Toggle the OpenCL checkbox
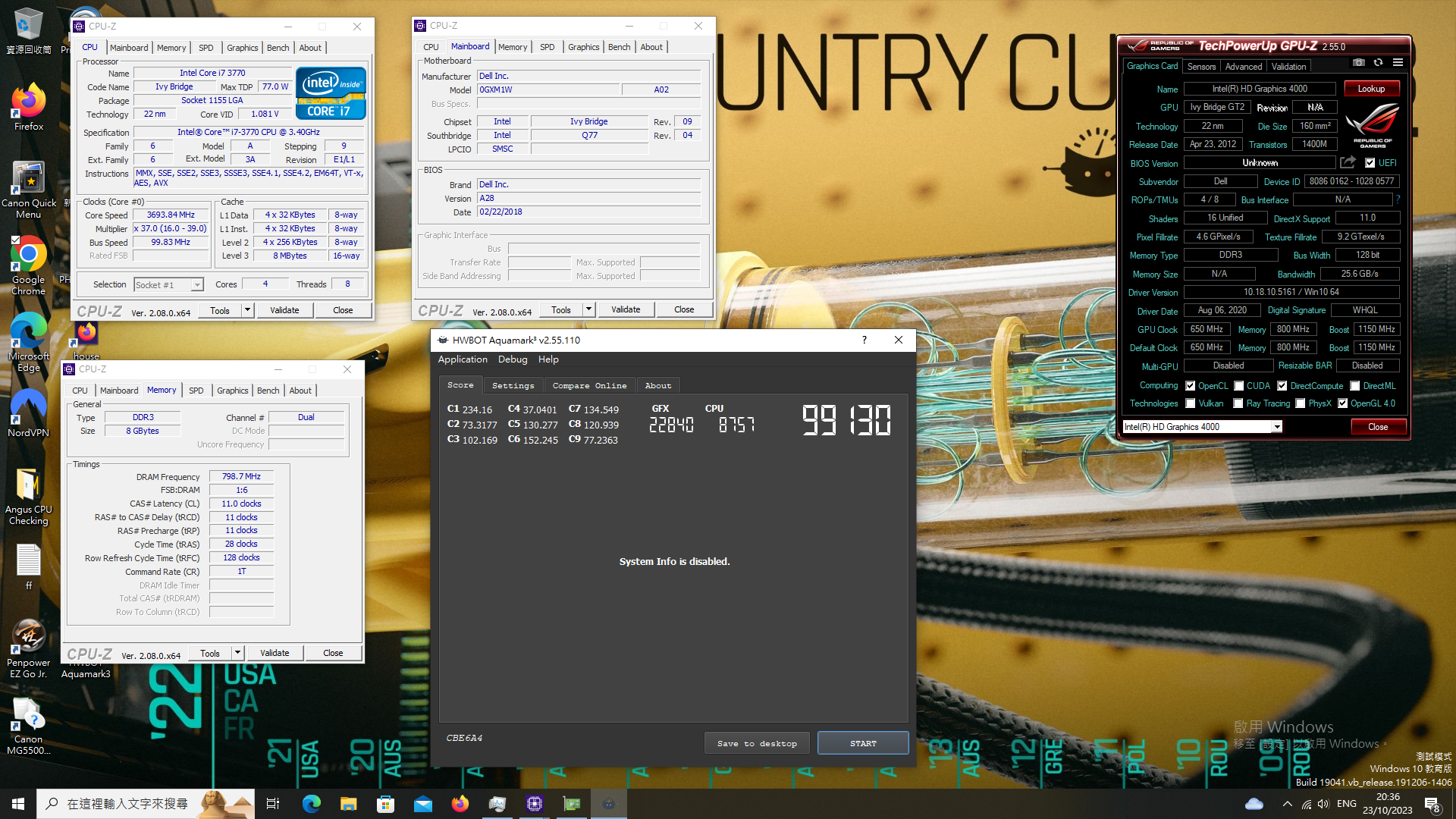 (1190, 385)
